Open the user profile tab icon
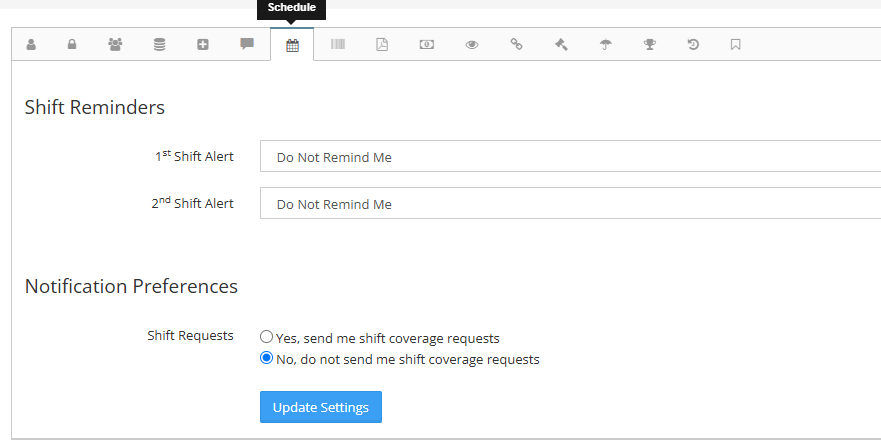This screenshot has width=881, height=445. 31,45
